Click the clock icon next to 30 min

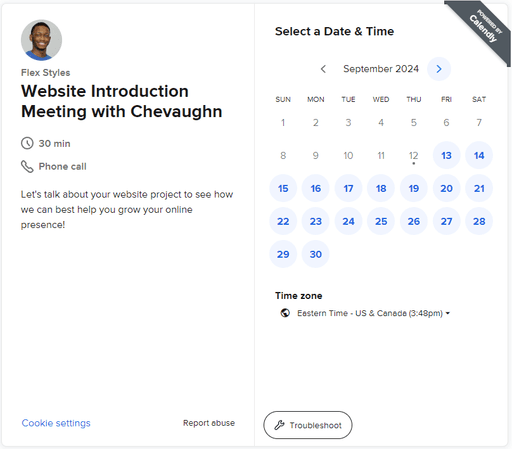coord(27,143)
